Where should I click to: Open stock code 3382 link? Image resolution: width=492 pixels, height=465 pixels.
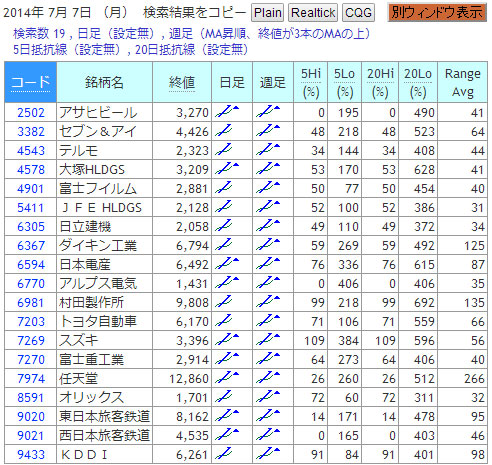coord(31,132)
